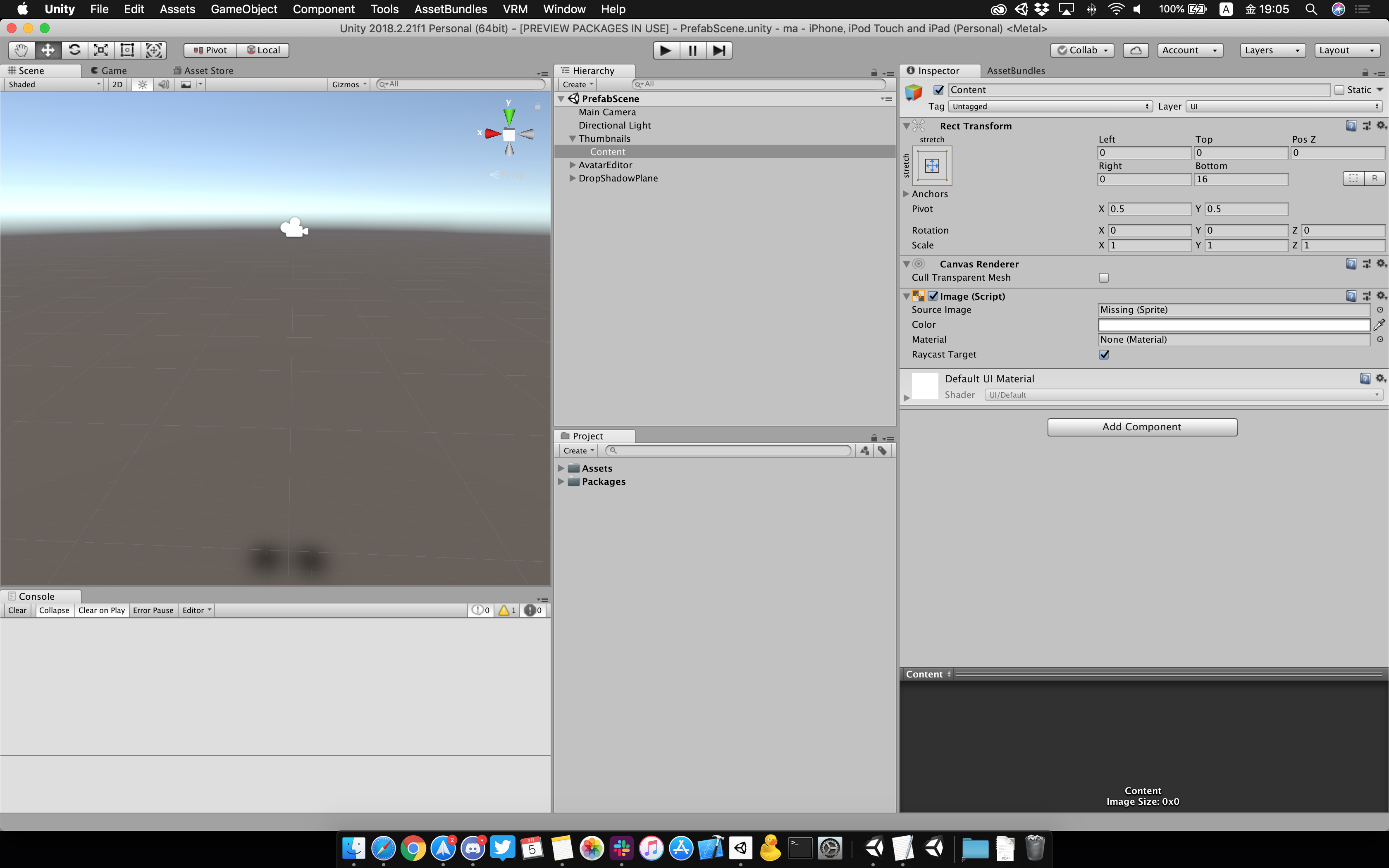Select the pivot tool in toolbar
1389x868 pixels.
210,49
